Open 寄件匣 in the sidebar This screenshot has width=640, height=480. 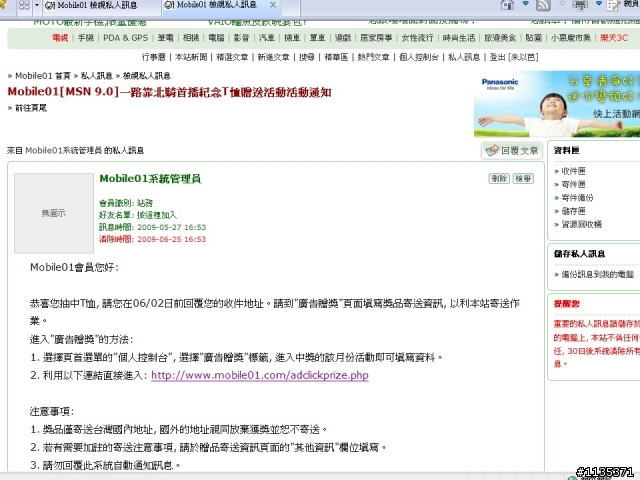(573, 184)
